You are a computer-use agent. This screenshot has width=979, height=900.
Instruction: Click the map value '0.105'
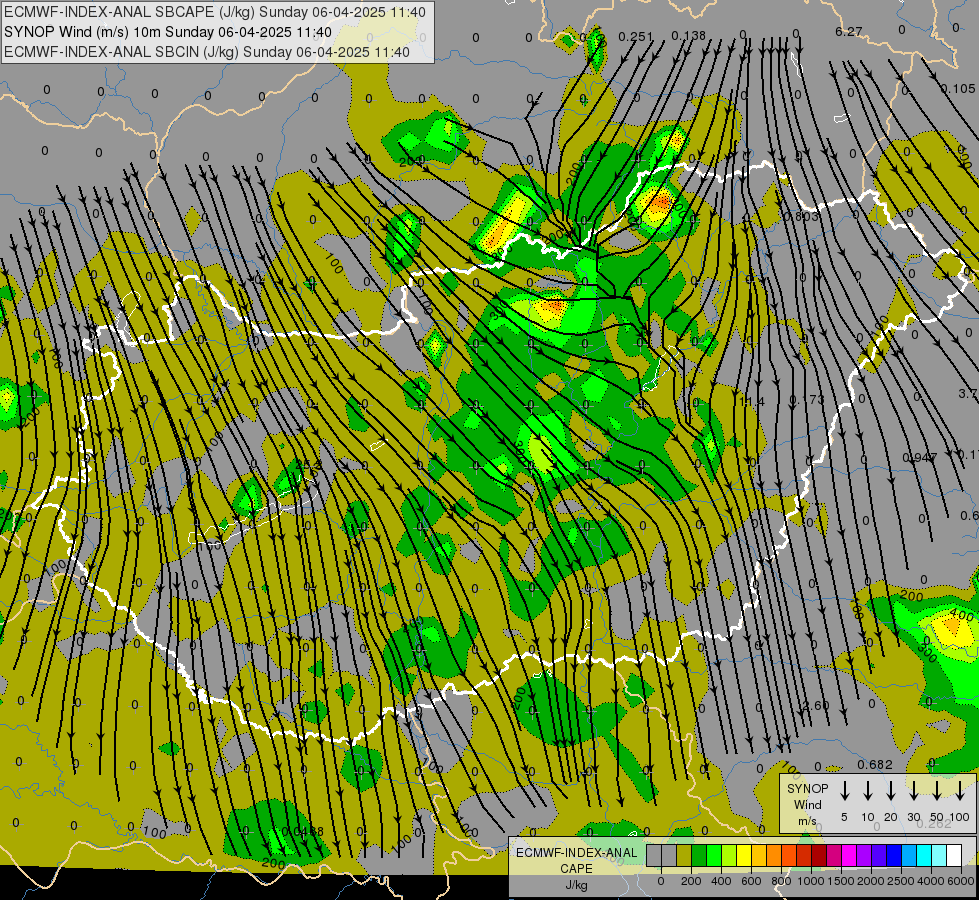coord(957,89)
